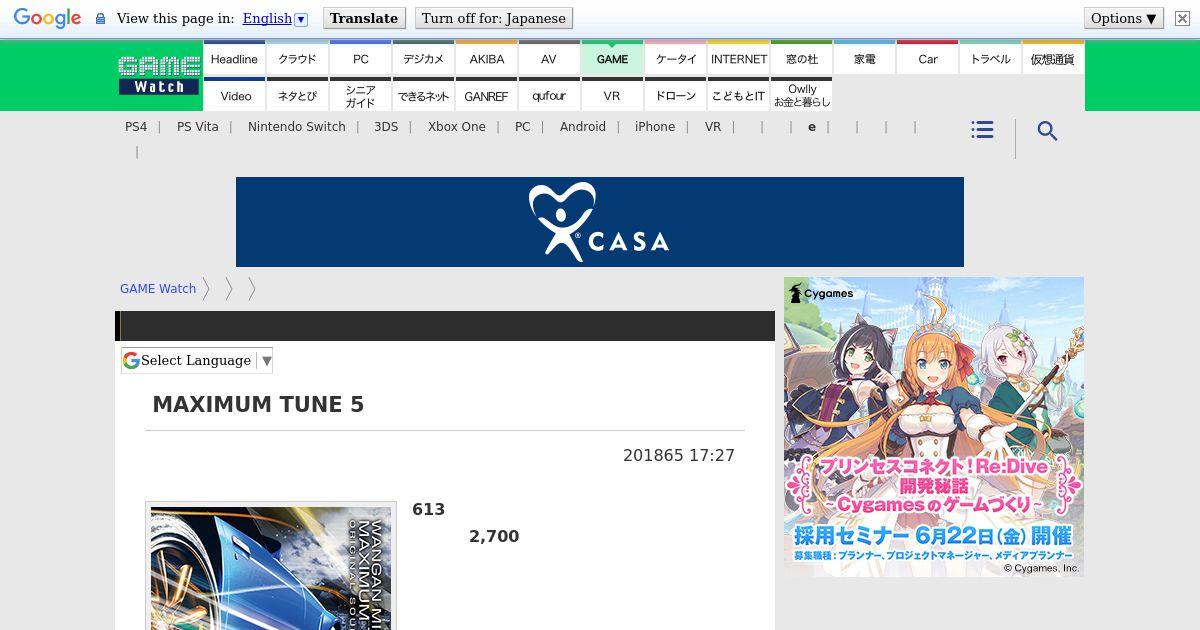The width and height of the screenshot is (1200, 630).
Task: Open the Maximum Tune soundtrack cover image
Action: [x=271, y=567]
